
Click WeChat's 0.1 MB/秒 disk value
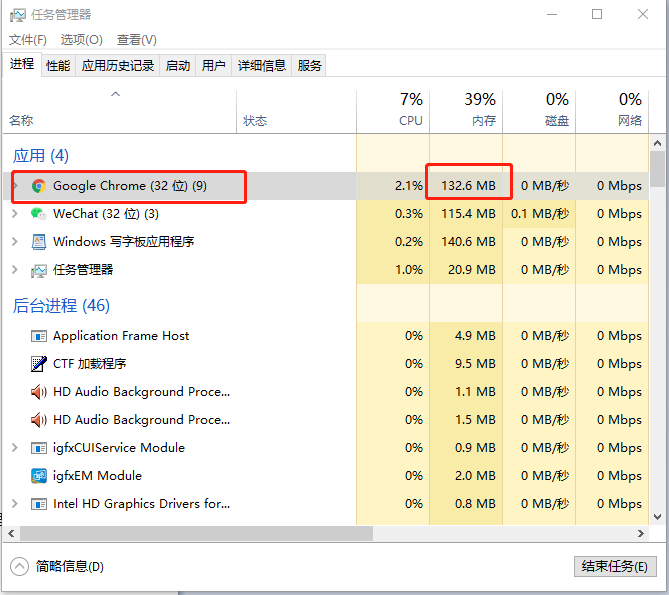click(x=540, y=214)
